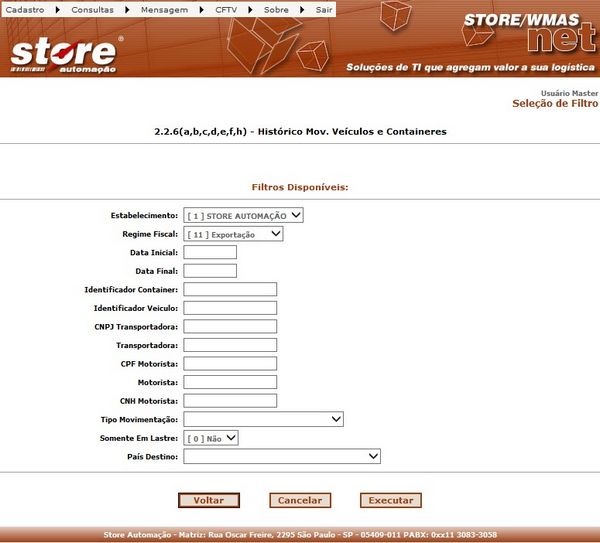
Task: Open the Somente Em Lastre dropdown
Action: (x=211, y=438)
